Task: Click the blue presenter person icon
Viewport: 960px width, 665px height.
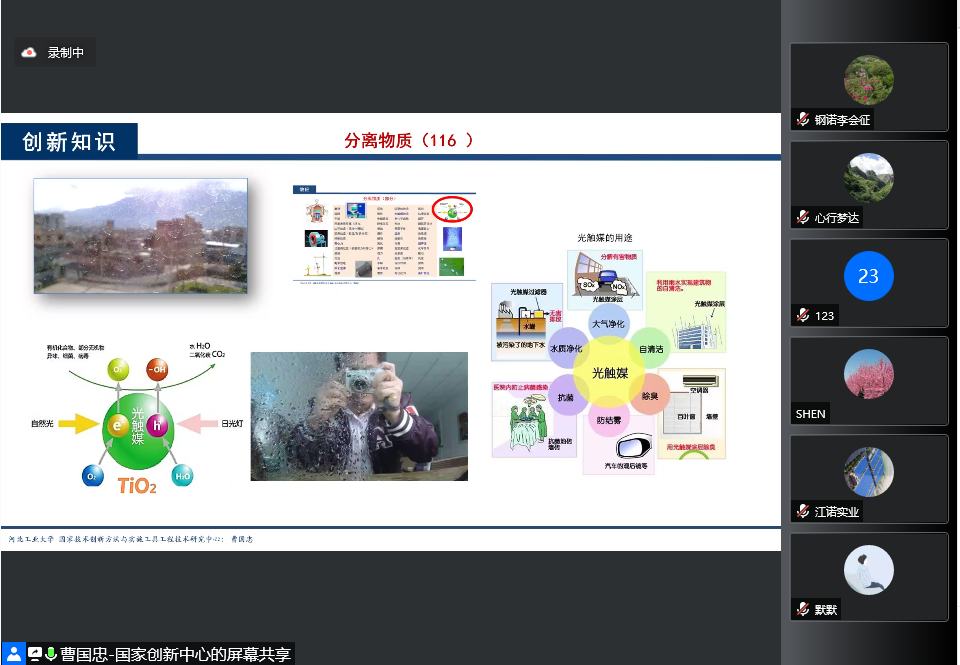Action: tap(13, 654)
